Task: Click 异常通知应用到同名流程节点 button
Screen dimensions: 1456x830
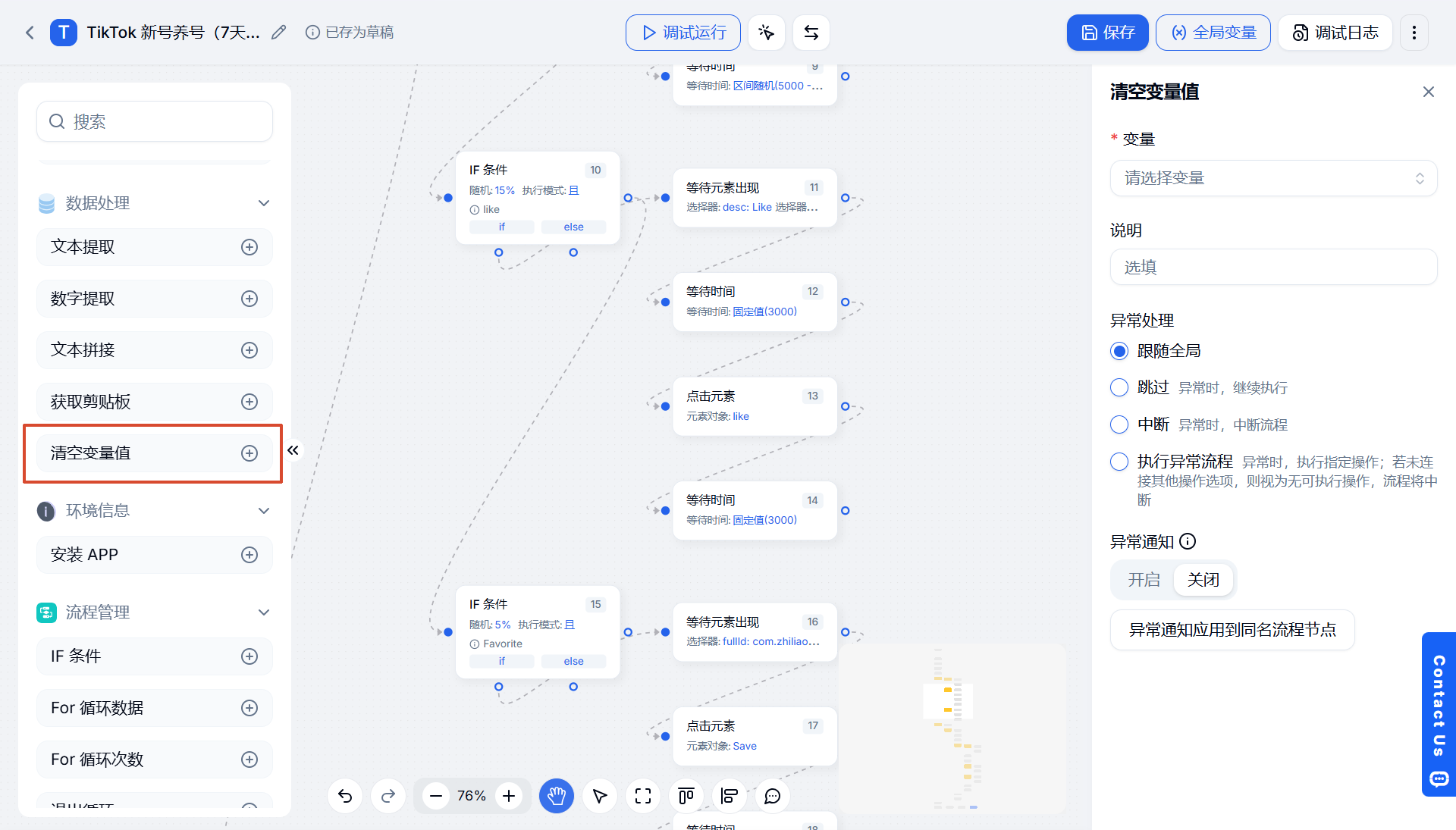Action: tap(1232, 630)
